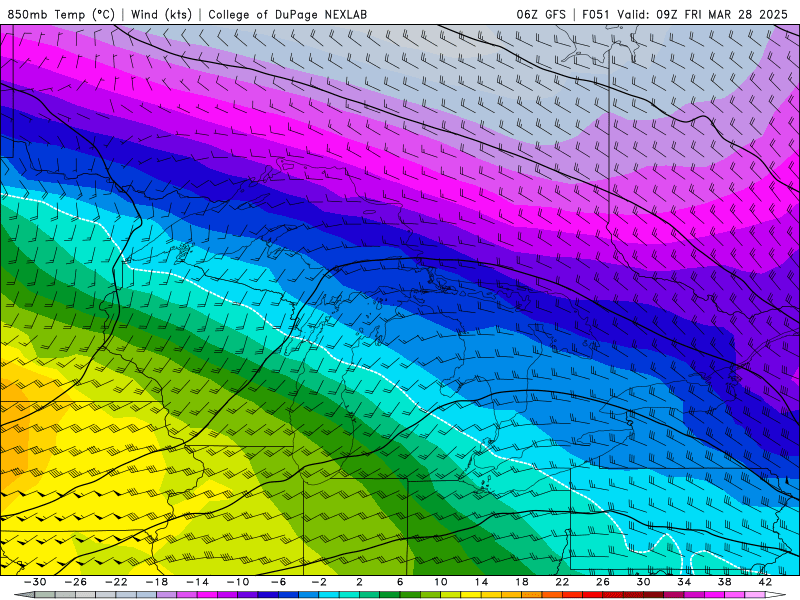The width and height of the screenshot is (800, 600).
Task: Click the '-10' legend value
Action: [x=238, y=582]
